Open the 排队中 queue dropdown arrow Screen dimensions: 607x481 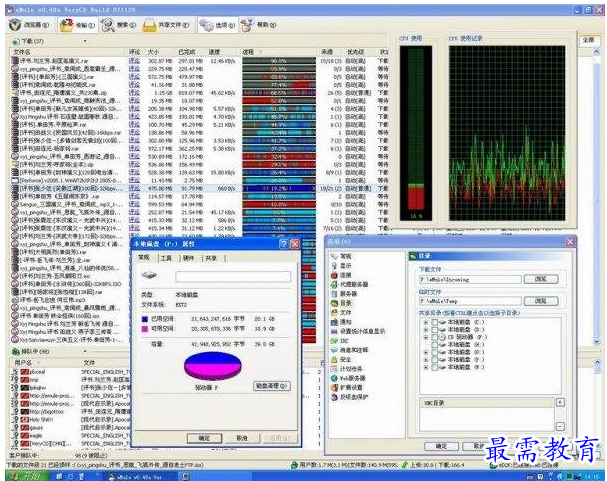point(85,352)
